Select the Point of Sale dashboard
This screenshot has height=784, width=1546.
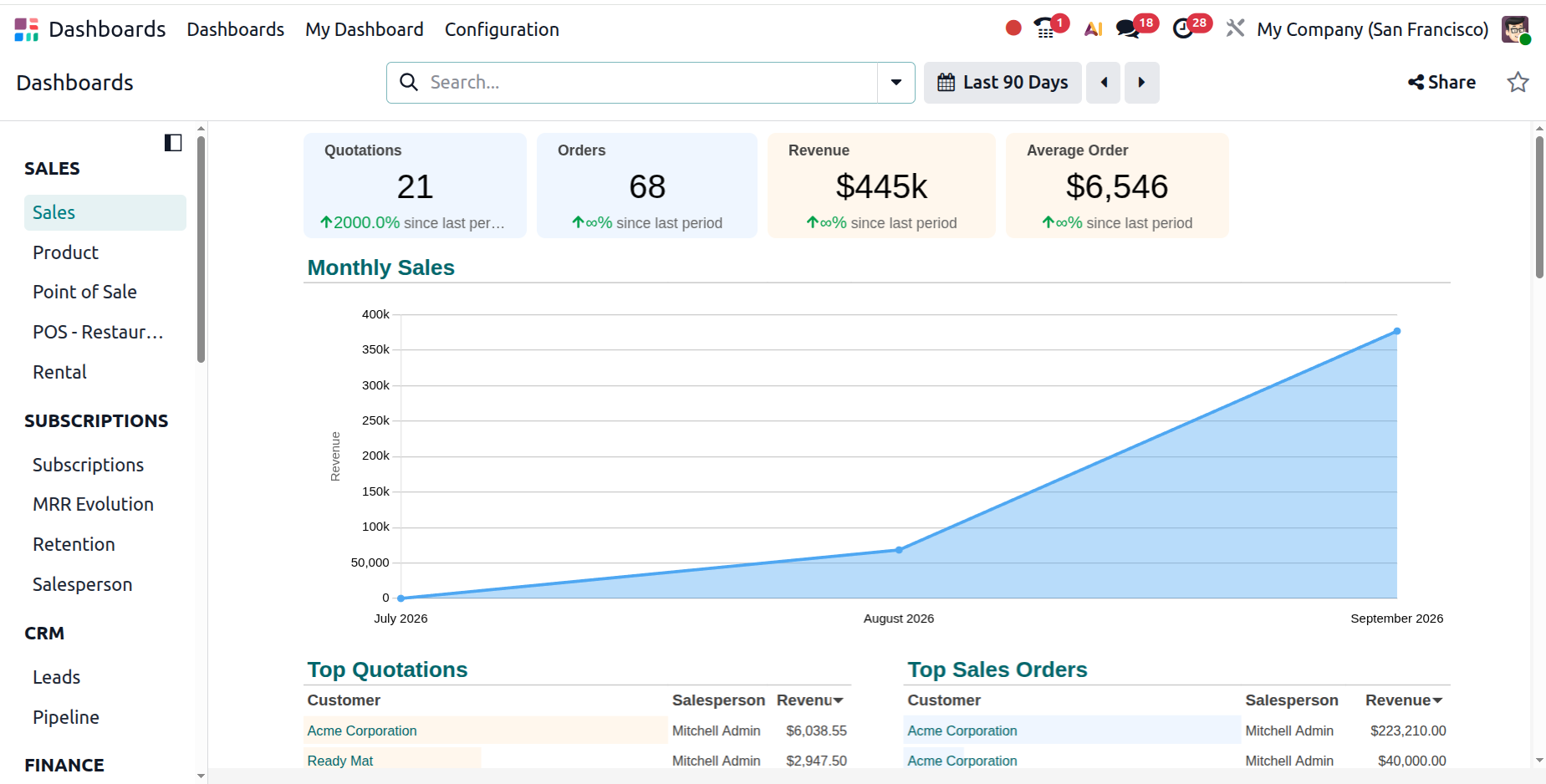click(105, 292)
